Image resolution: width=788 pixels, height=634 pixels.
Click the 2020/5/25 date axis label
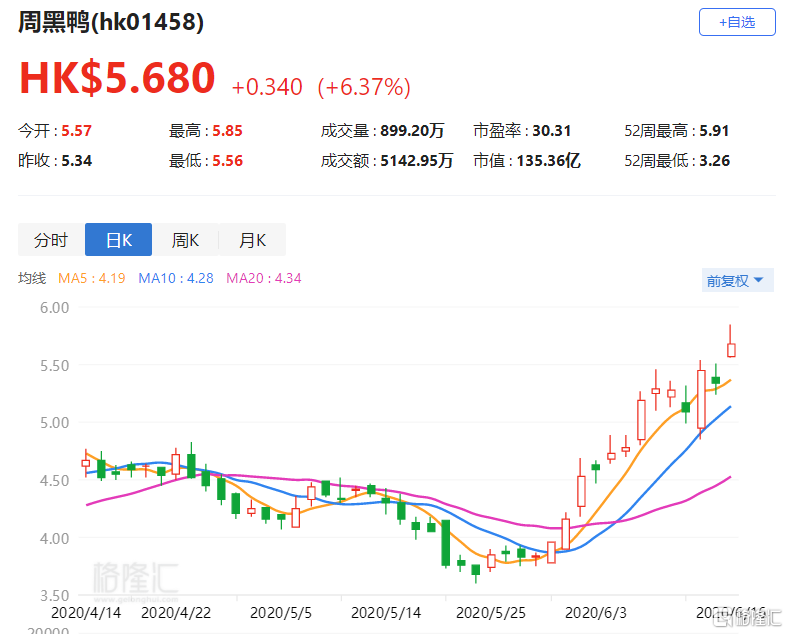tap(490, 613)
